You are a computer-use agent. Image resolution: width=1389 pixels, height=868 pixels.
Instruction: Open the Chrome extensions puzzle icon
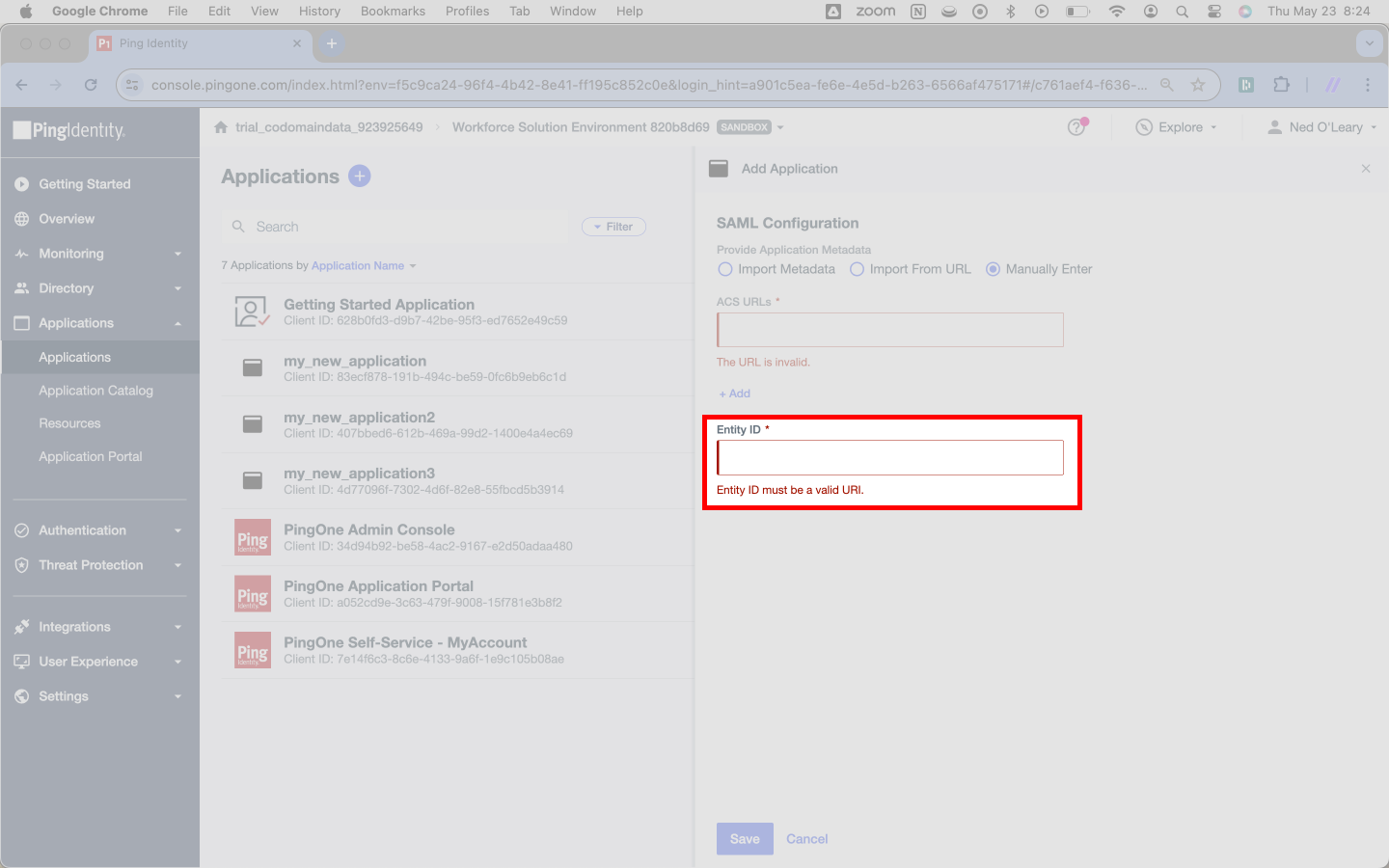pos(1281,85)
